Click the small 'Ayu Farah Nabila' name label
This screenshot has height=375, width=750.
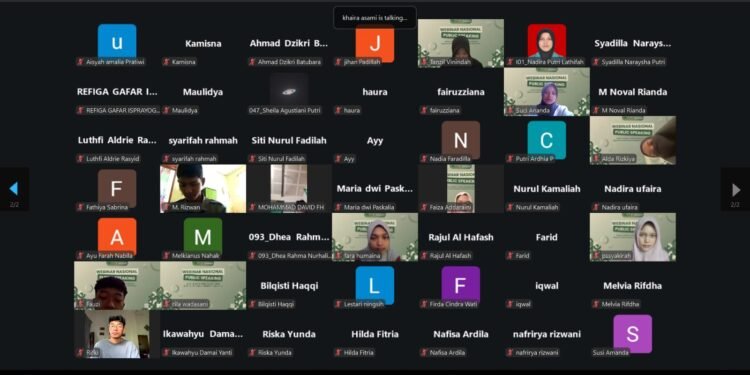[110, 255]
